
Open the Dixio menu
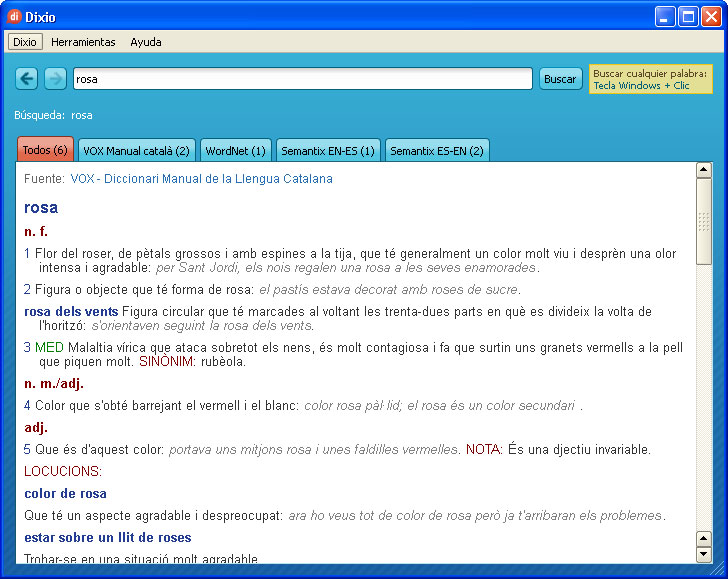click(x=25, y=42)
